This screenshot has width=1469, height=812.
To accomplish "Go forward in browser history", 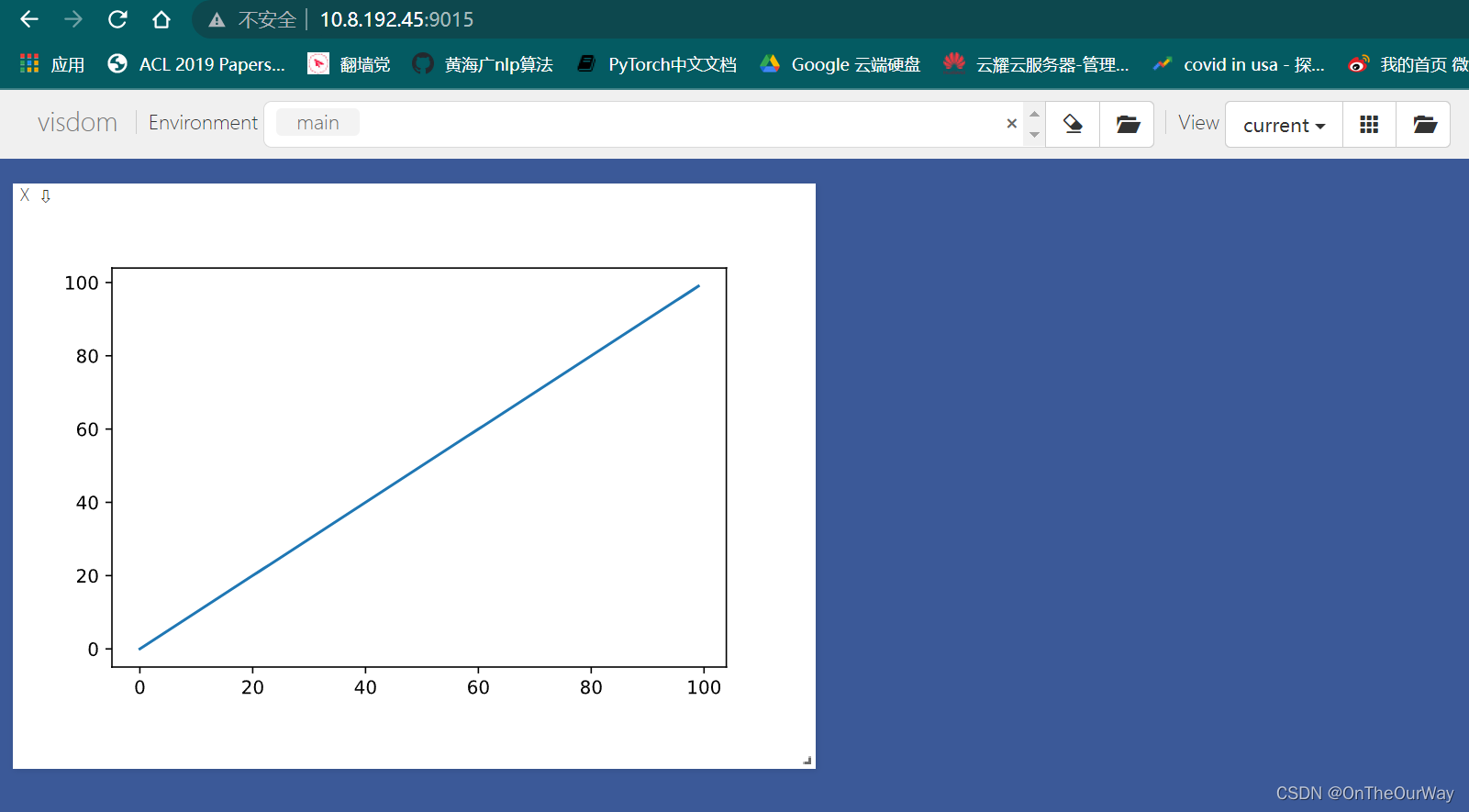I will click(73, 19).
